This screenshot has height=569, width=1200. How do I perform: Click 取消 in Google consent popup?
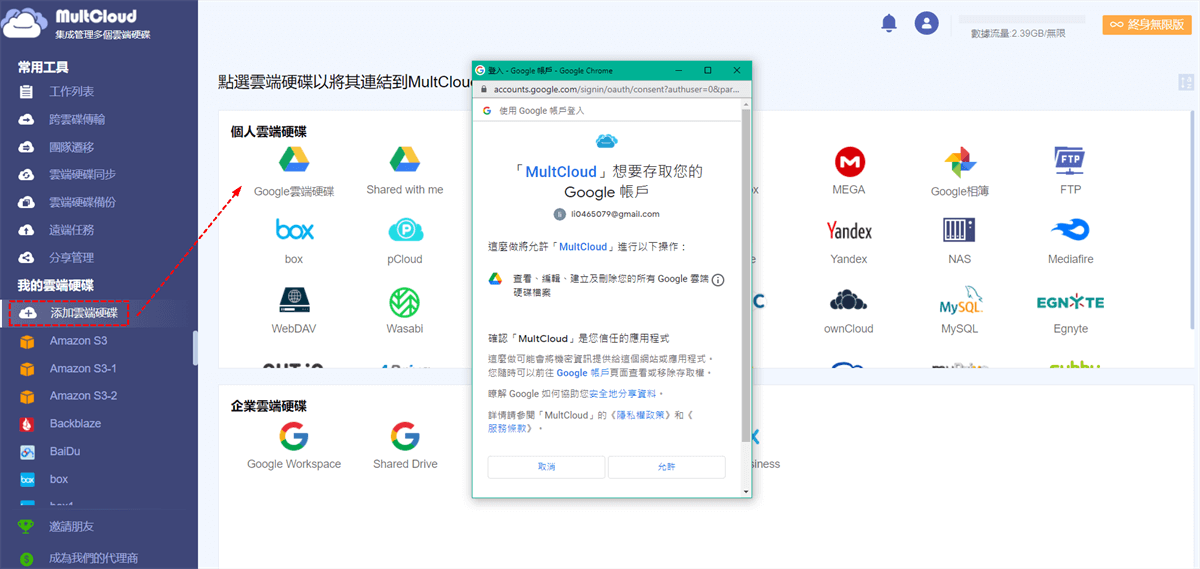[546, 467]
